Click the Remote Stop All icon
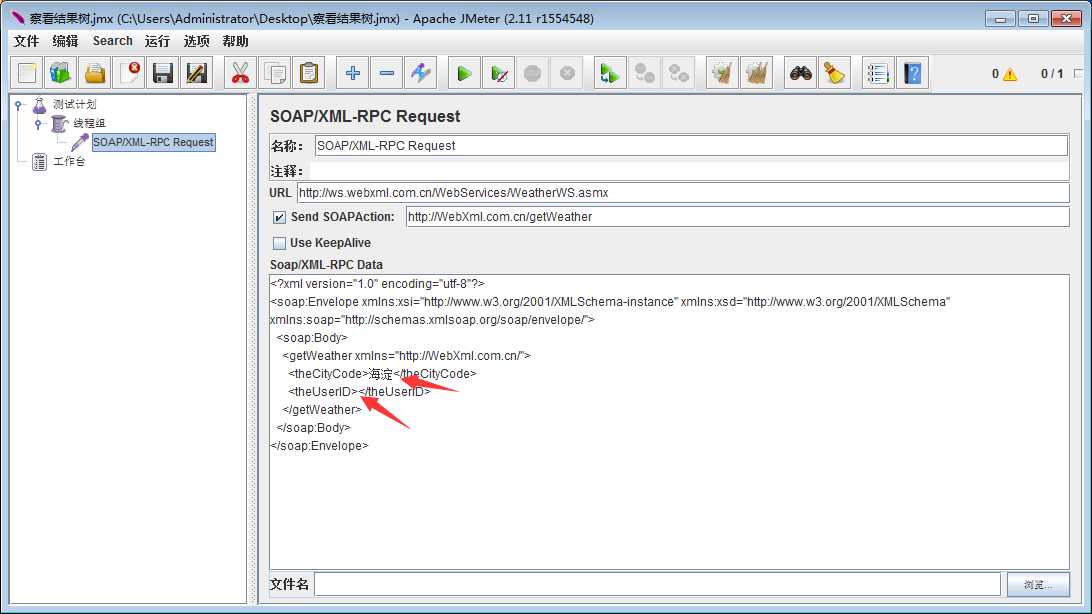The image size is (1092, 614). tap(644, 72)
